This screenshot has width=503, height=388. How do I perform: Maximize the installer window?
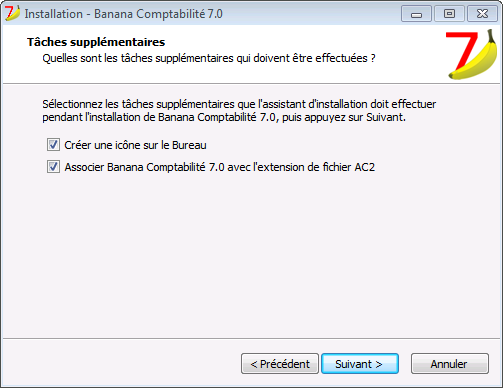pos(449,14)
